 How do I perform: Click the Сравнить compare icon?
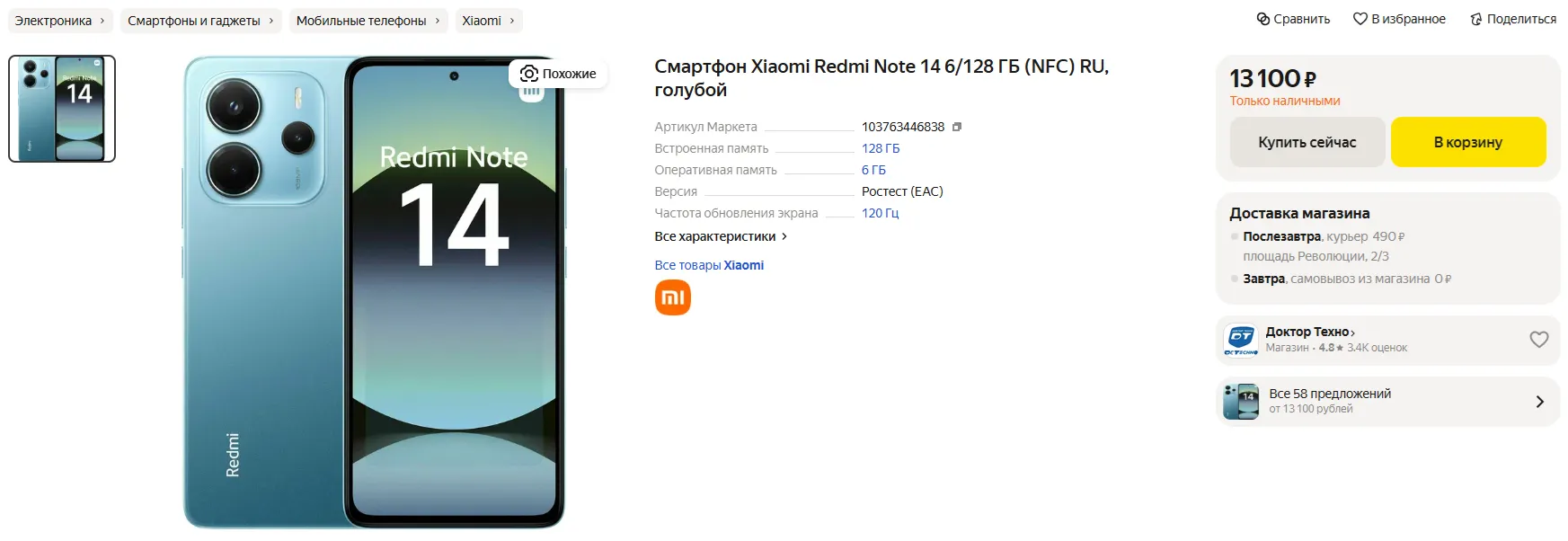[x=1263, y=19]
